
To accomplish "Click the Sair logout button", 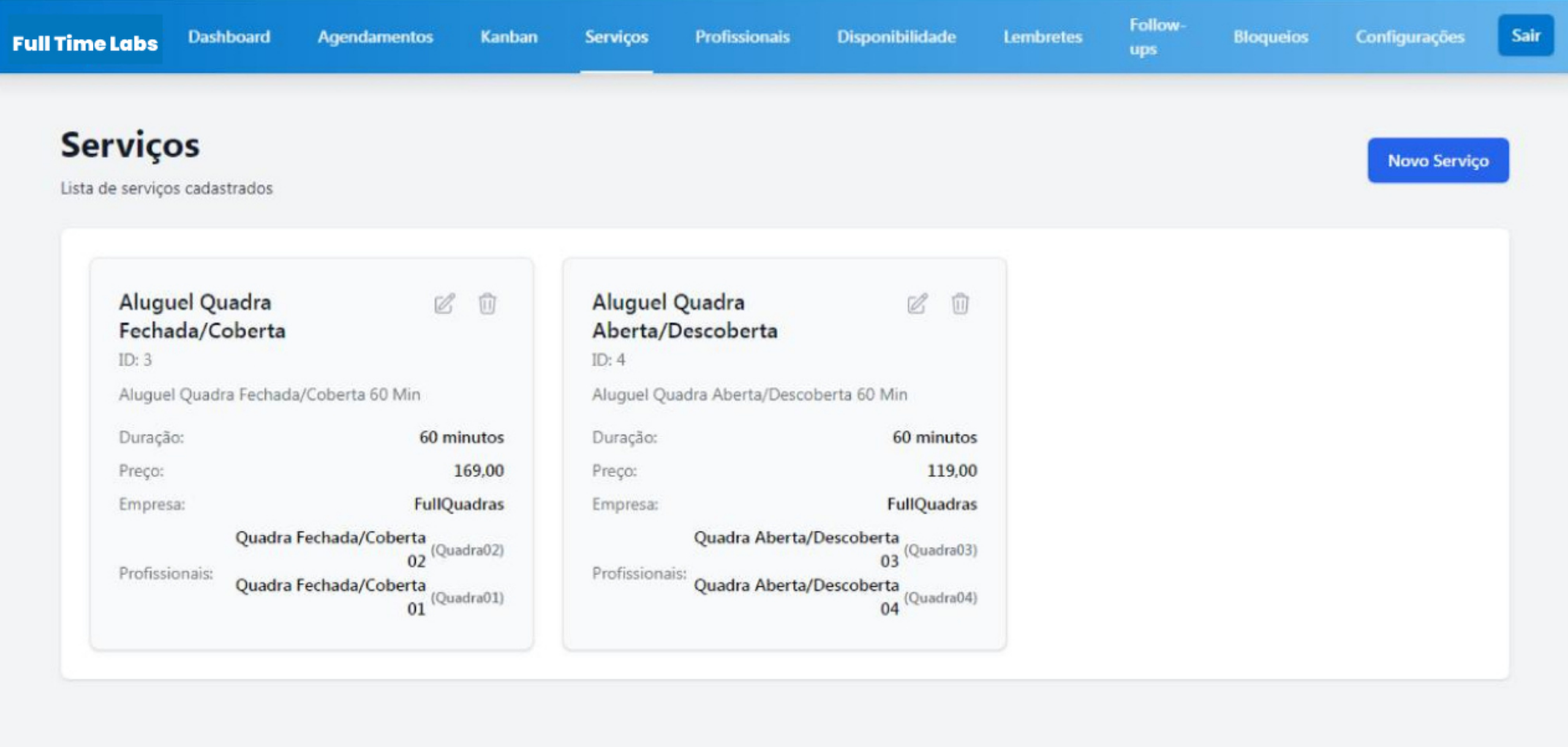I will pyautogui.click(x=1525, y=36).
